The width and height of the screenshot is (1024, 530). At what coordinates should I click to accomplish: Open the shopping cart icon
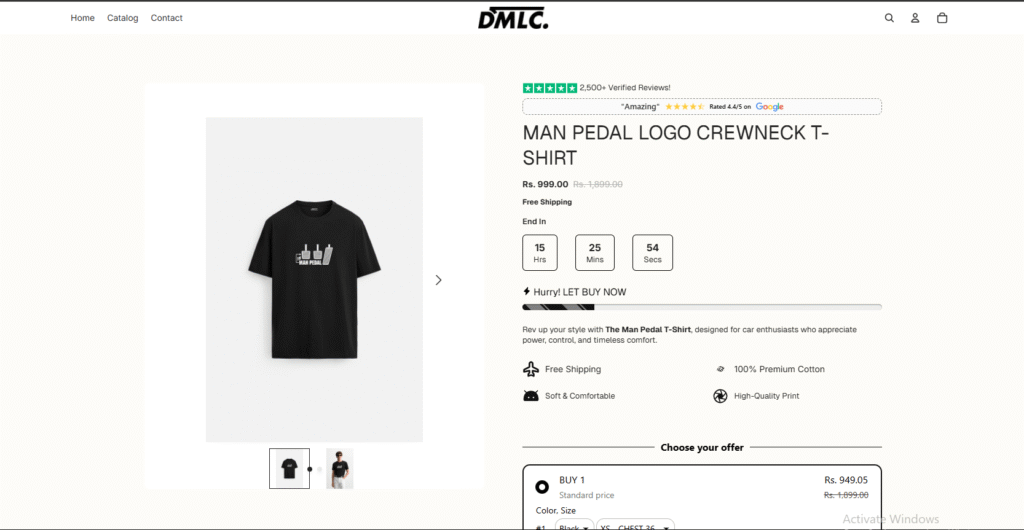point(942,18)
